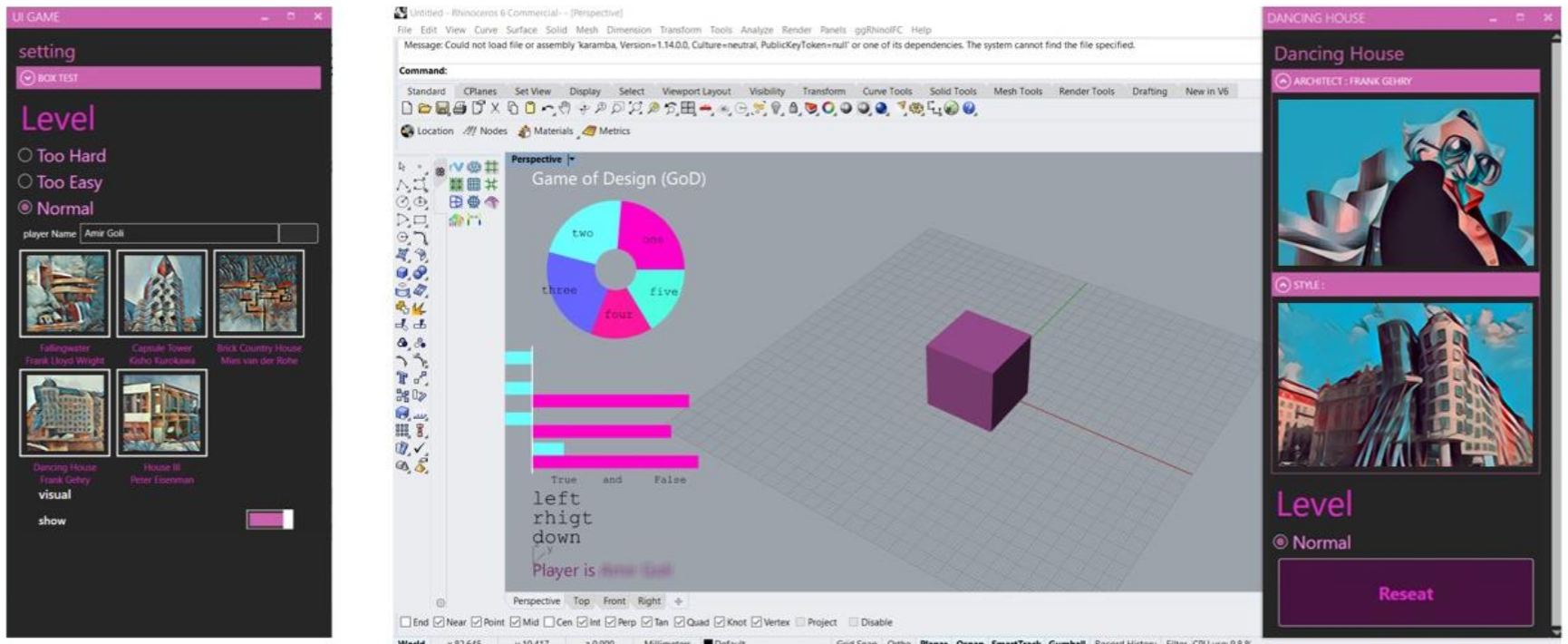Open Options with the gear icon
This screenshot has height=644, width=1568.
click(x=916, y=108)
